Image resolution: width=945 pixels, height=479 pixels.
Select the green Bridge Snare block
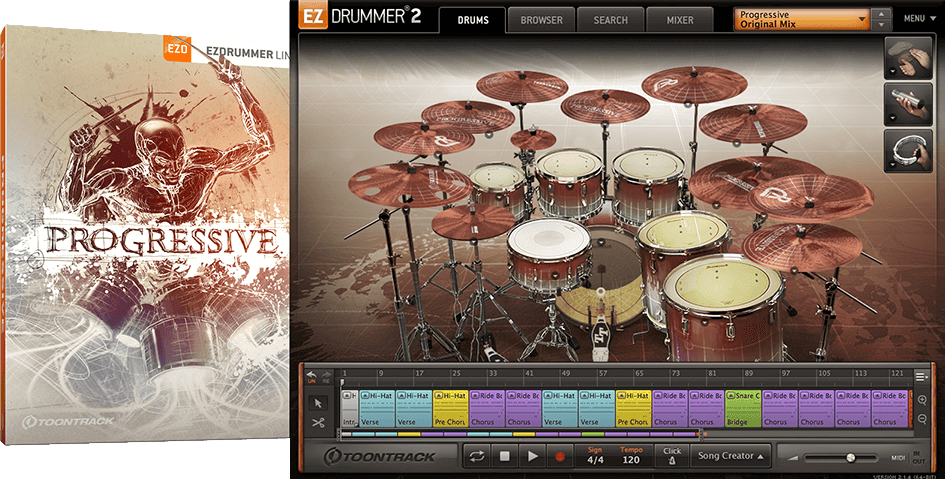point(743,409)
